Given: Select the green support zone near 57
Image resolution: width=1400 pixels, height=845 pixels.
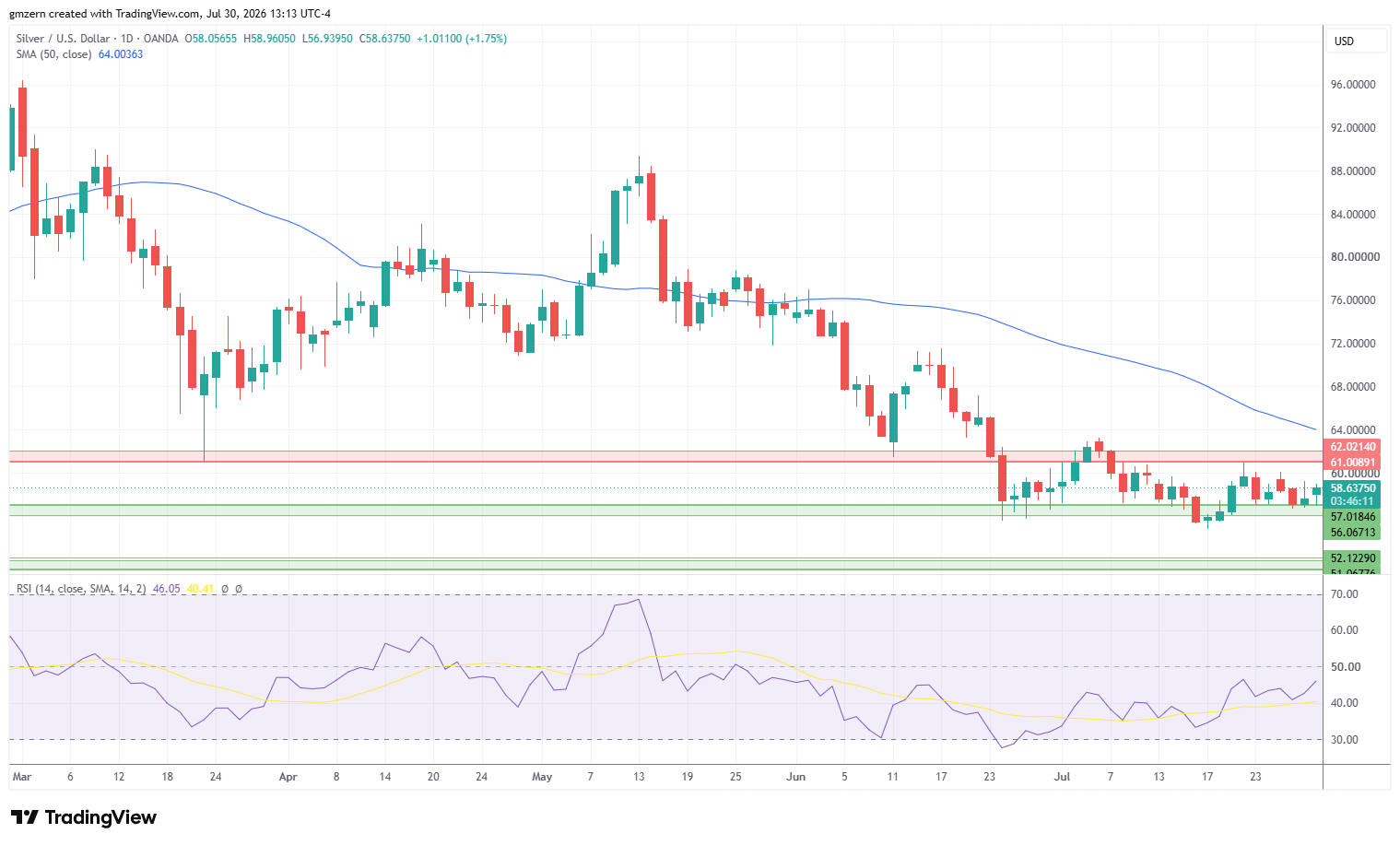Looking at the screenshot, I should (665, 510).
